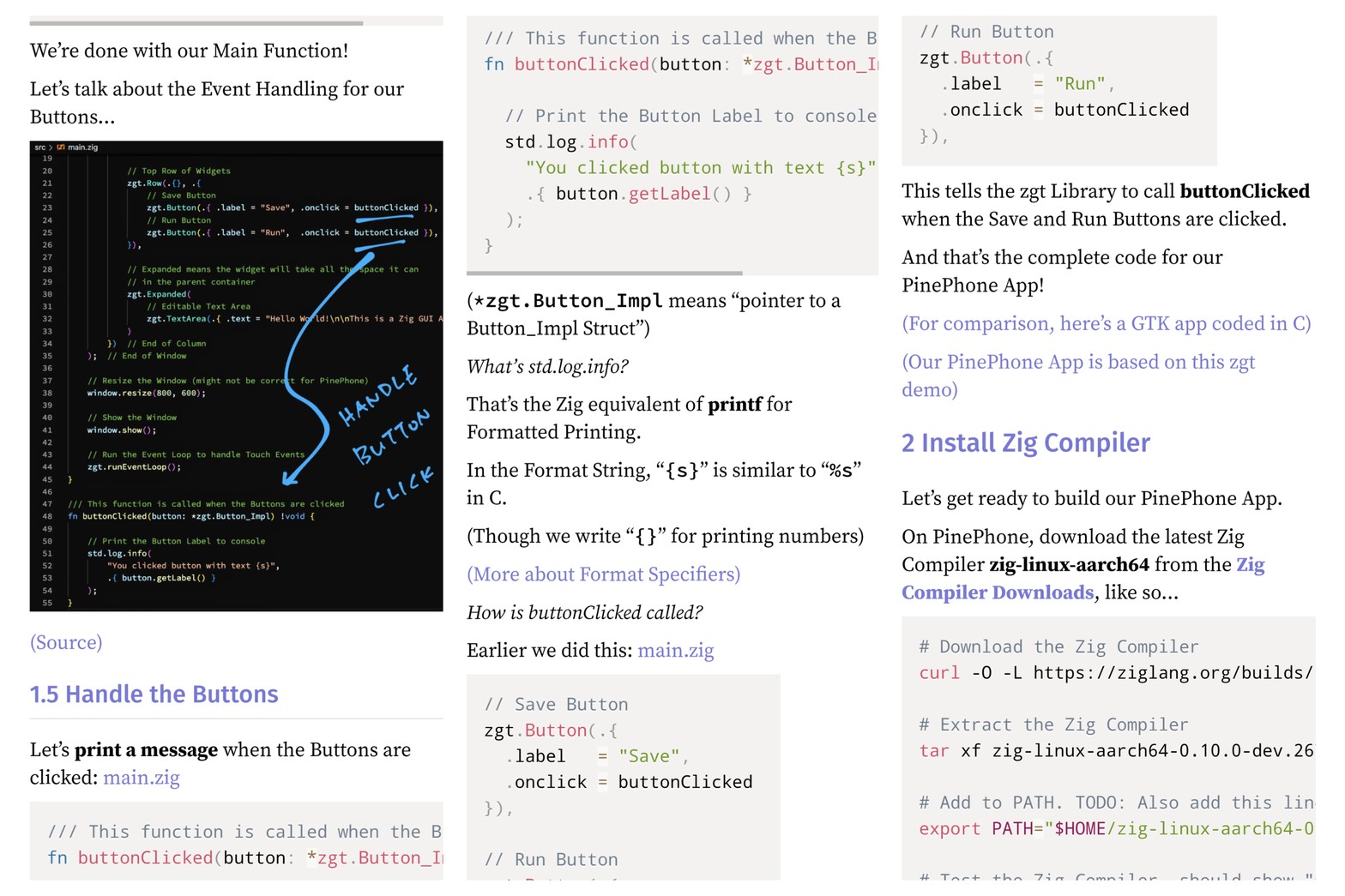The height and width of the screenshot is (896, 1345).
Task: Open the (Source) link below the code screenshot
Action: 66,642
